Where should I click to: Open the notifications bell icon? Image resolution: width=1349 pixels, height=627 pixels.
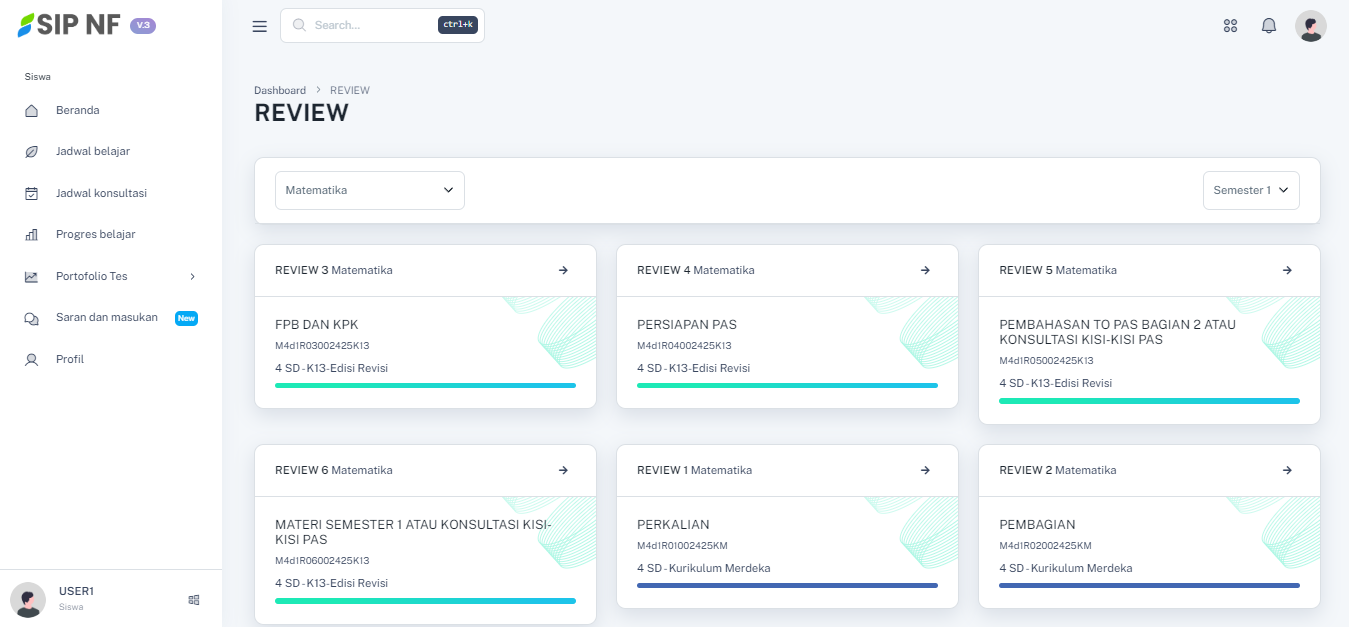click(1269, 26)
